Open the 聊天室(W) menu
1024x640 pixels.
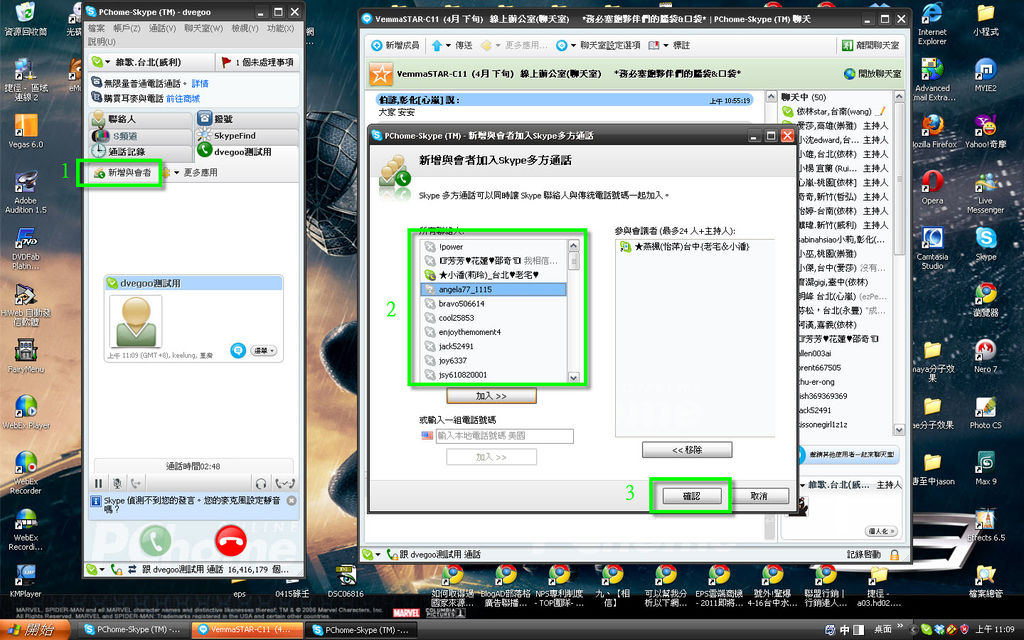pos(203,28)
